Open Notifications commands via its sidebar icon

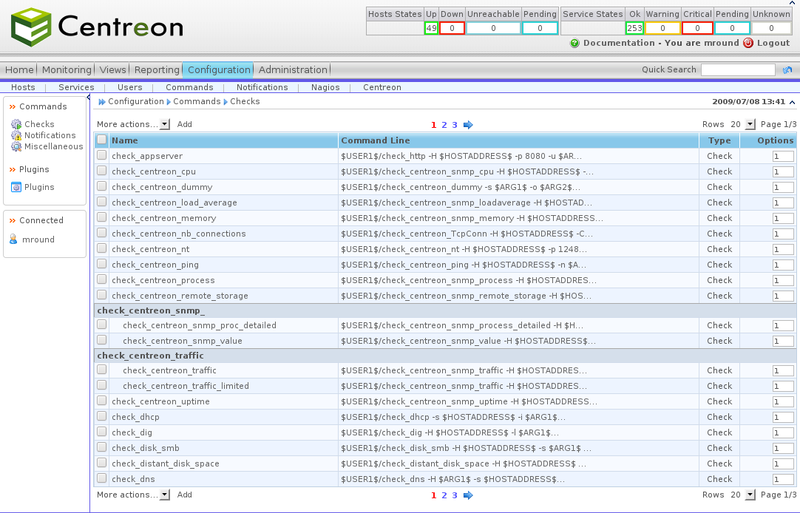click(16, 135)
